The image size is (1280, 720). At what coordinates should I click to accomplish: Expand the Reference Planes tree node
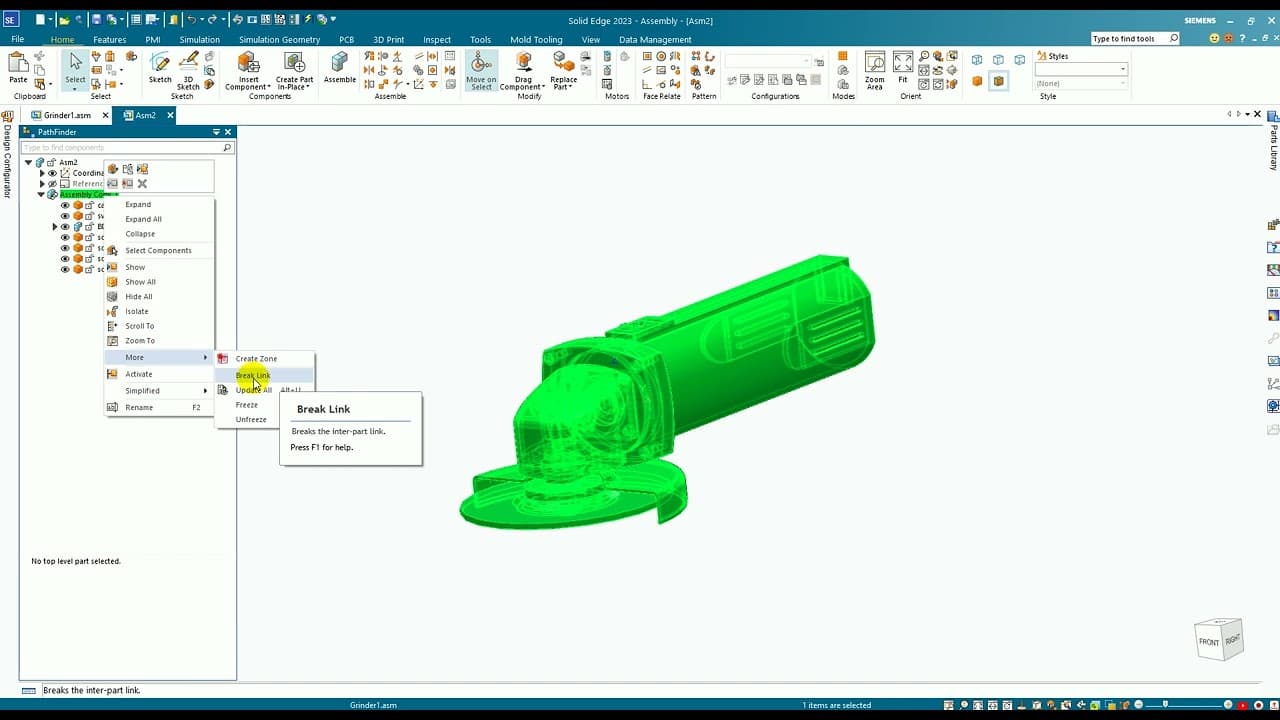click(x=42, y=184)
